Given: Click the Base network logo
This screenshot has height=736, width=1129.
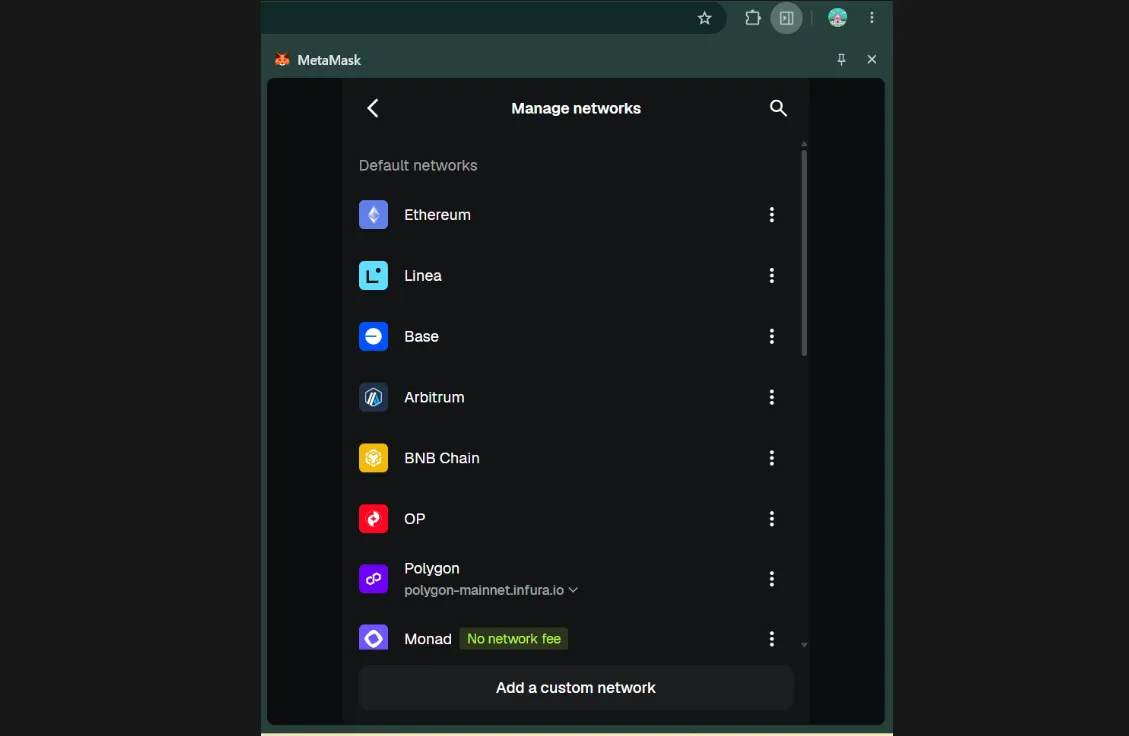Looking at the screenshot, I should [x=373, y=336].
